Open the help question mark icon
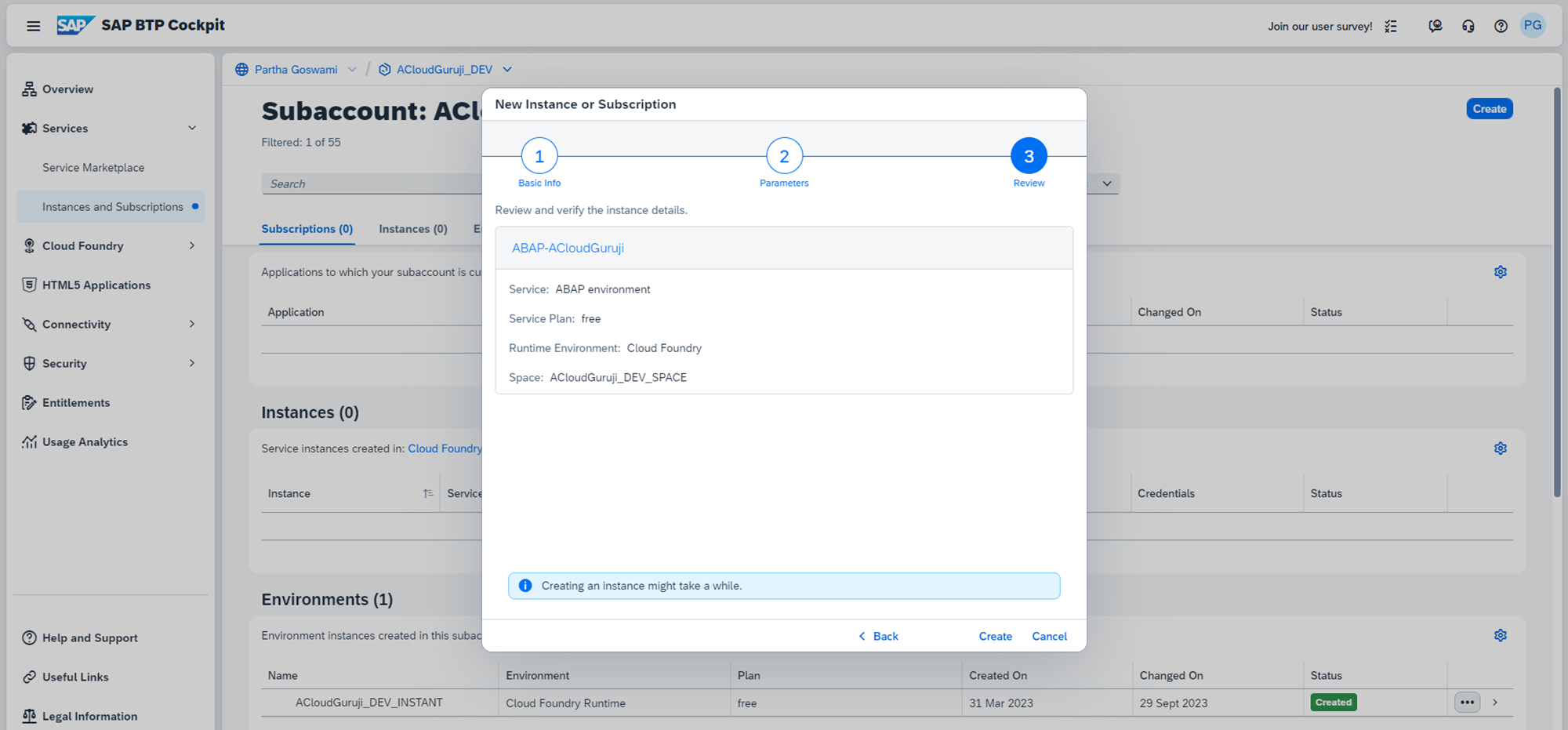 pos(1501,26)
